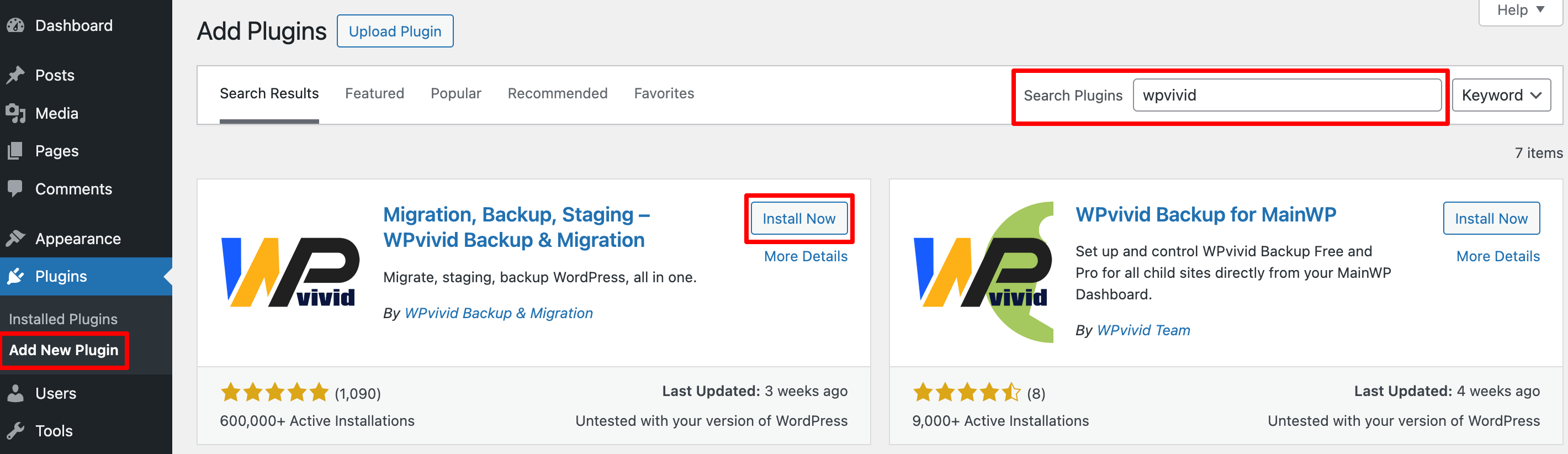Click the Media library icon
1568x454 pixels.
point(15,113)
